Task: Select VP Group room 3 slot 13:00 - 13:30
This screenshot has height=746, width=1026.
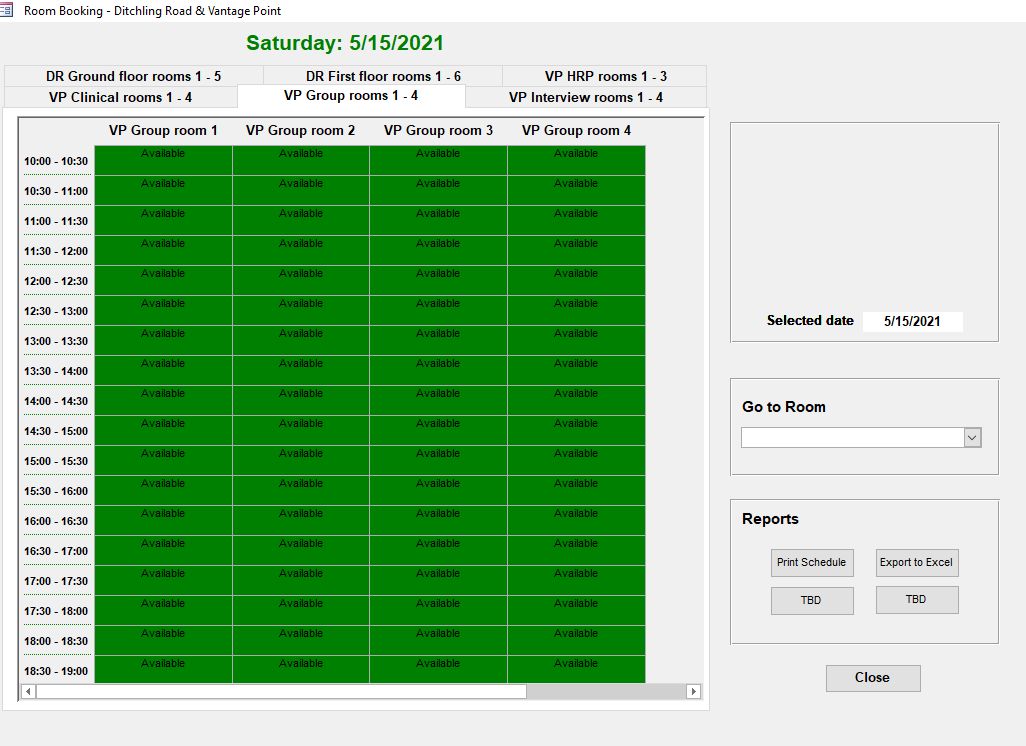Action: pos(438,341)
